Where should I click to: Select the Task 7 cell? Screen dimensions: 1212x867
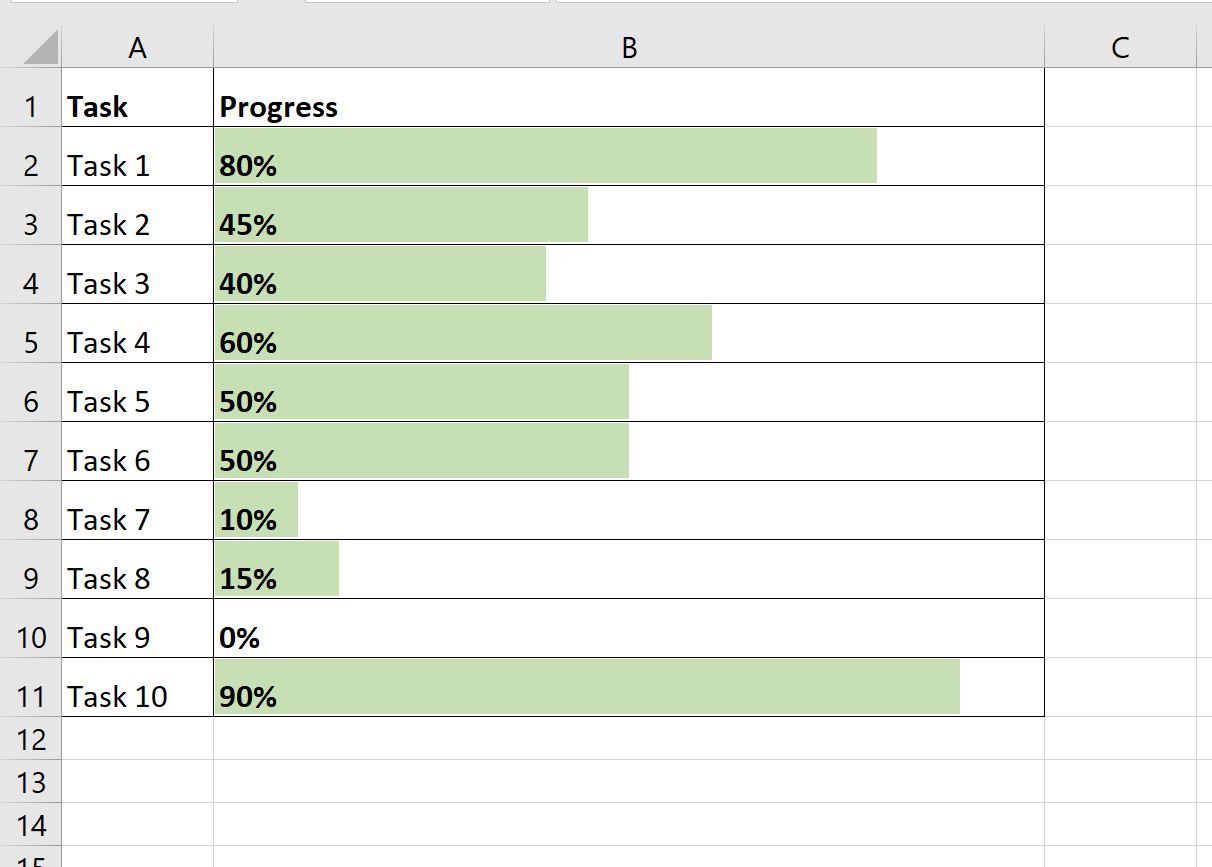point(137,519)
